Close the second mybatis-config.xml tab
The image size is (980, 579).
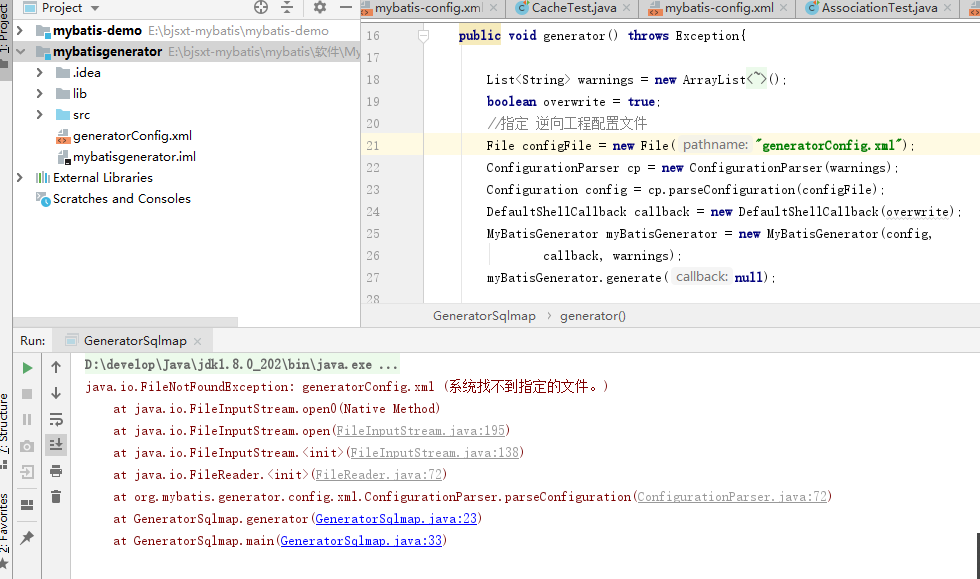(x=784, y=8)
